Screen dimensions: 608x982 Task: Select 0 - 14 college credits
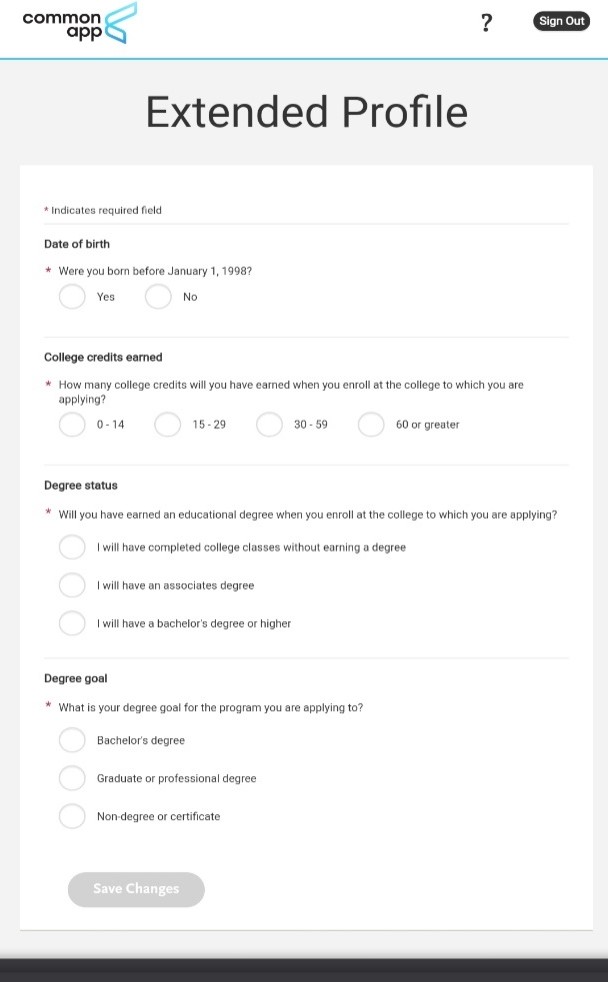72,425
